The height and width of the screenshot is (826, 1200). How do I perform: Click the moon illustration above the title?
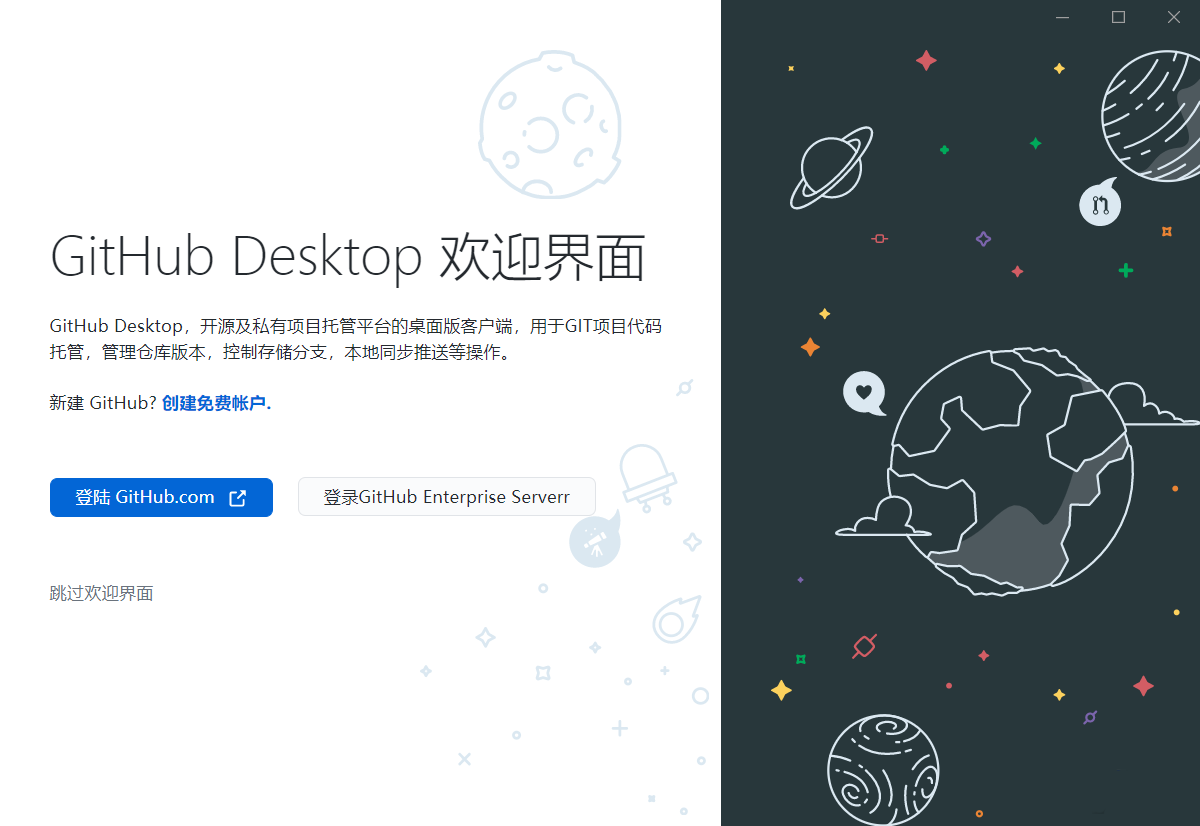tap(550, 123)
